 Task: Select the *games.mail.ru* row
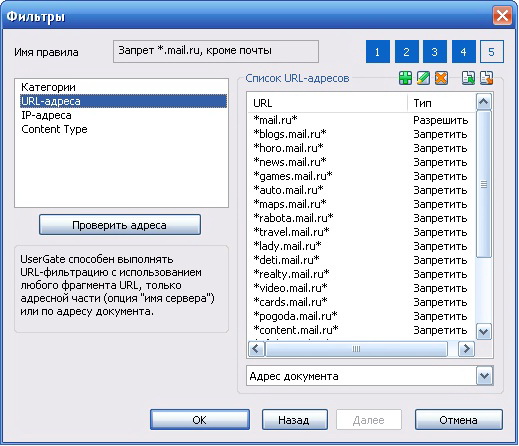[x=362, y=176]
